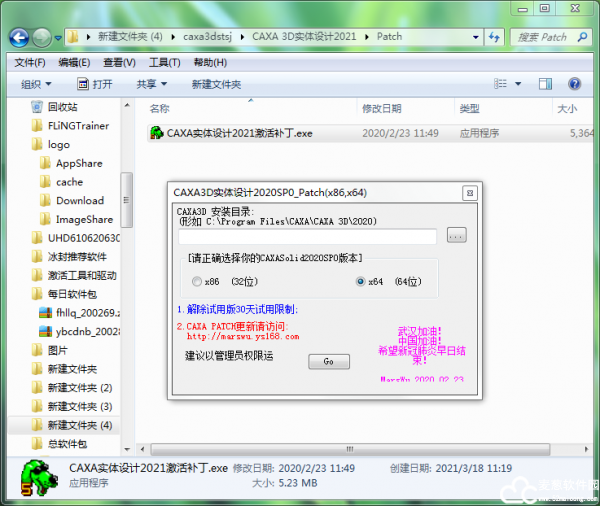Click the Go button in patch dialog
The width and height of the screenshot is (600, 506).
pyautogui.click(x=329, y=361)
